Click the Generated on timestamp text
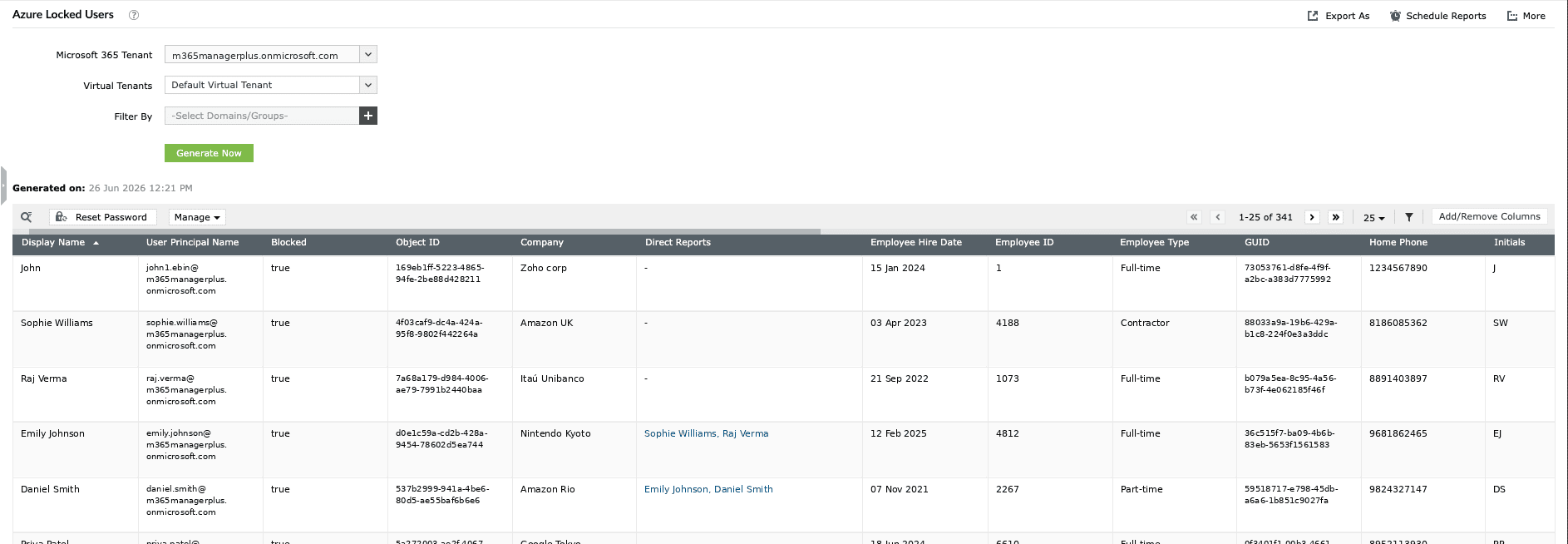 click(141, 188)
